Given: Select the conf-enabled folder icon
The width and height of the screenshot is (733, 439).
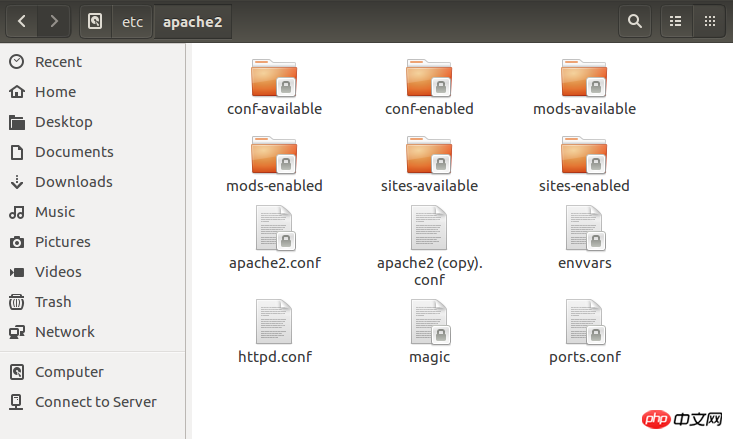Looking at the screenshot, I should point(429,78).
